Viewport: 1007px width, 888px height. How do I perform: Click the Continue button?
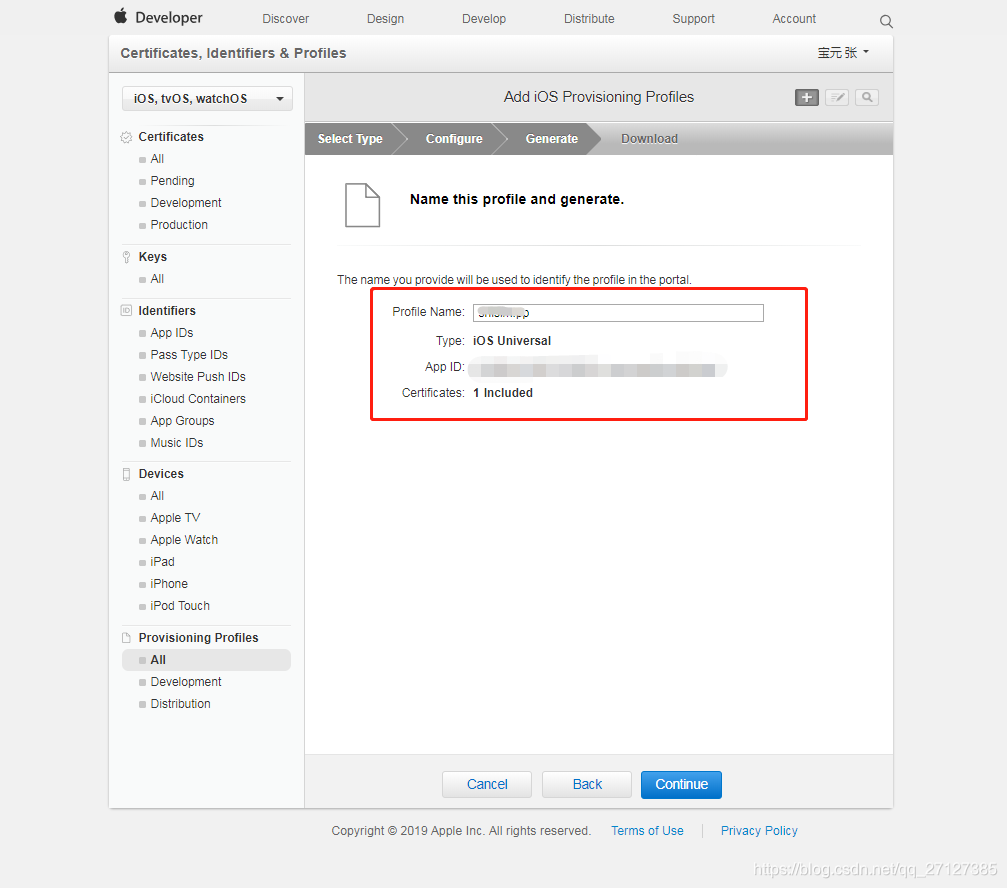click(x=681, y=785)
